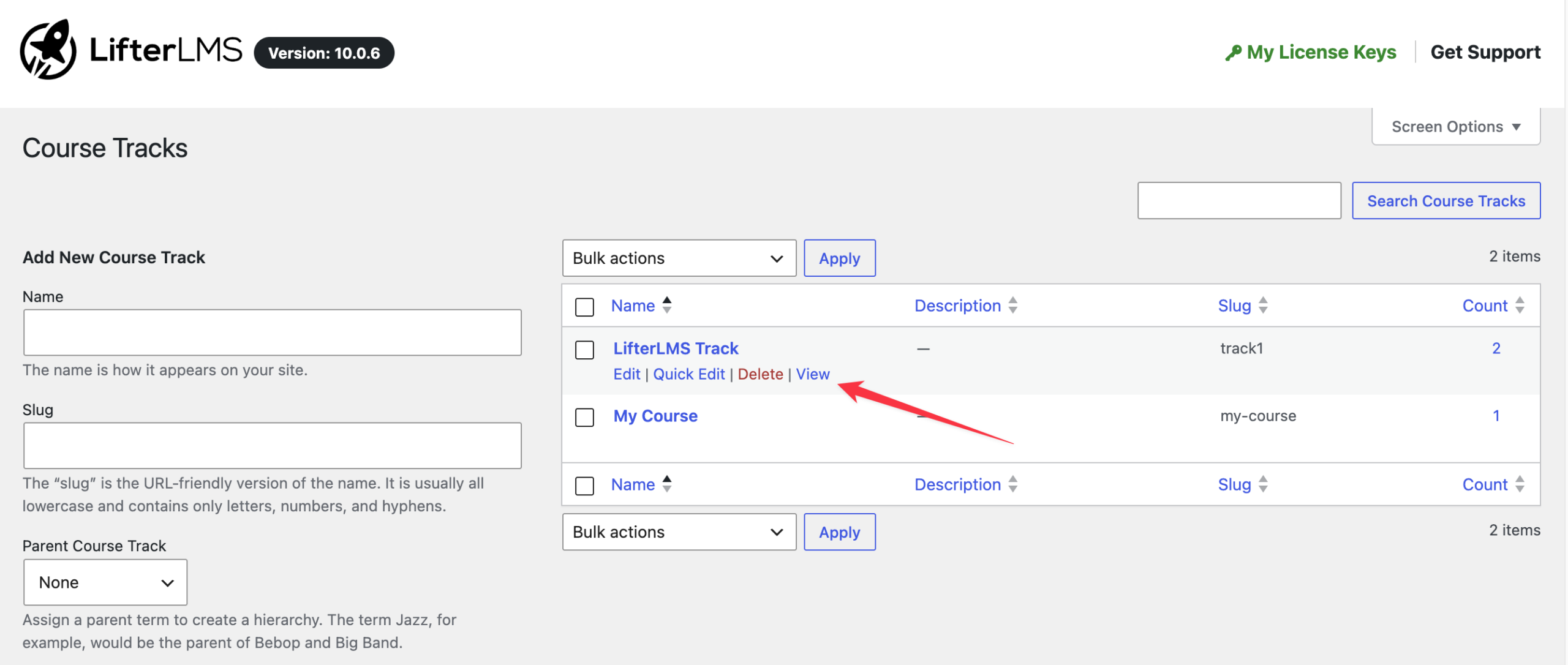
Task: Sort by the bottom Name column header
Action: pos(633,484)
